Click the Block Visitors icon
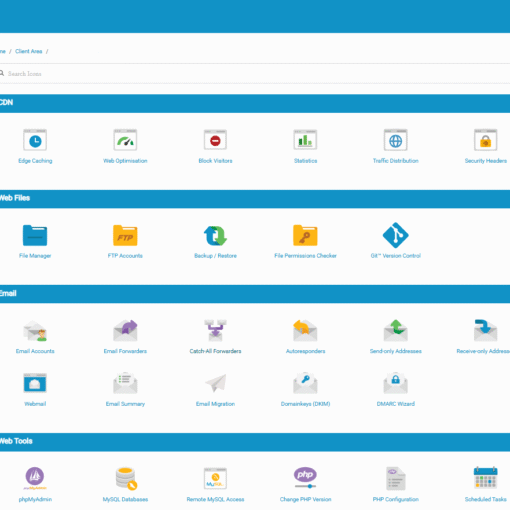Screen dimensions: 510x510 (215, 140)
